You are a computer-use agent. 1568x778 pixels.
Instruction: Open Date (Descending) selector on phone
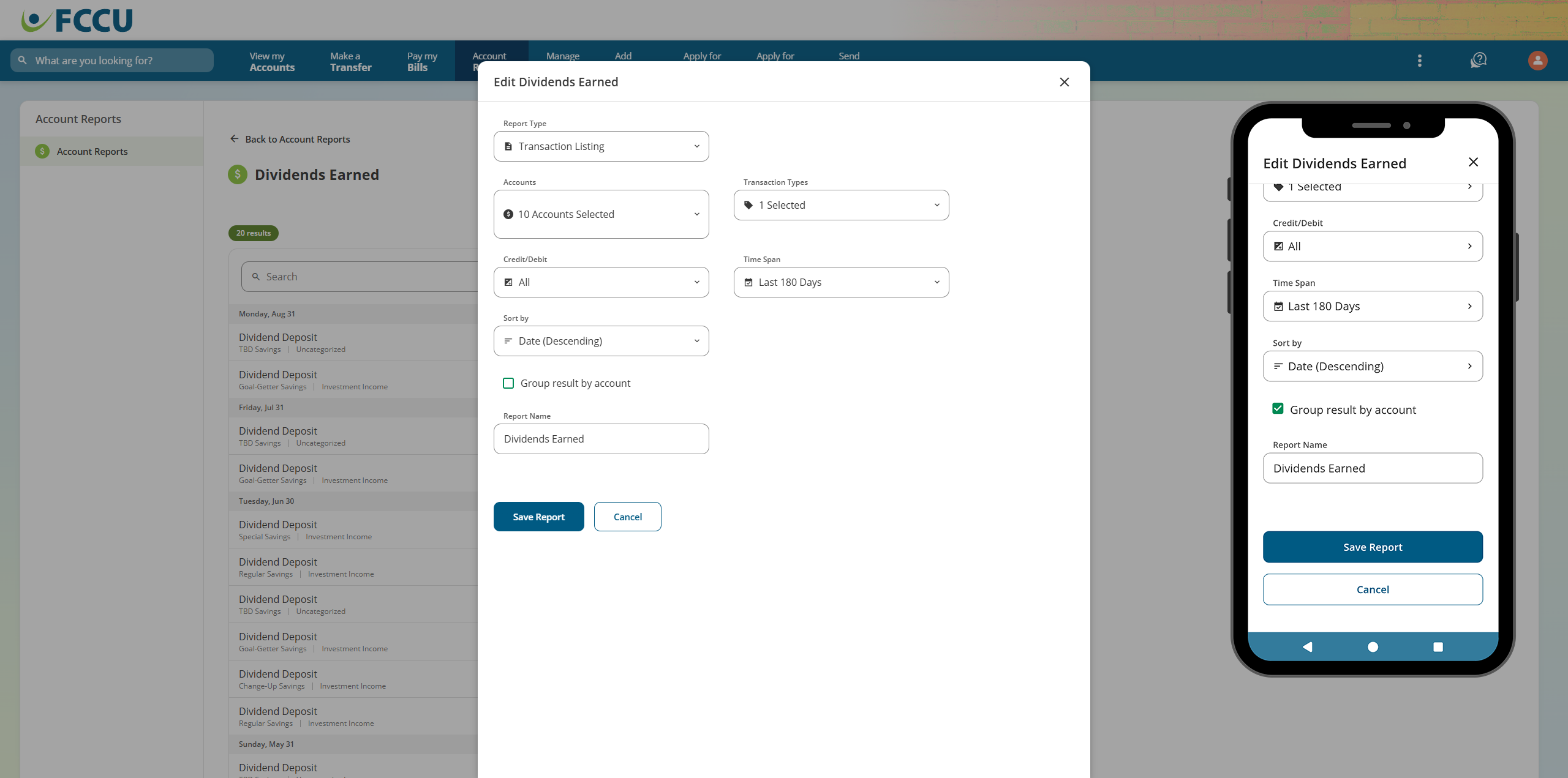pos(1373,366)
